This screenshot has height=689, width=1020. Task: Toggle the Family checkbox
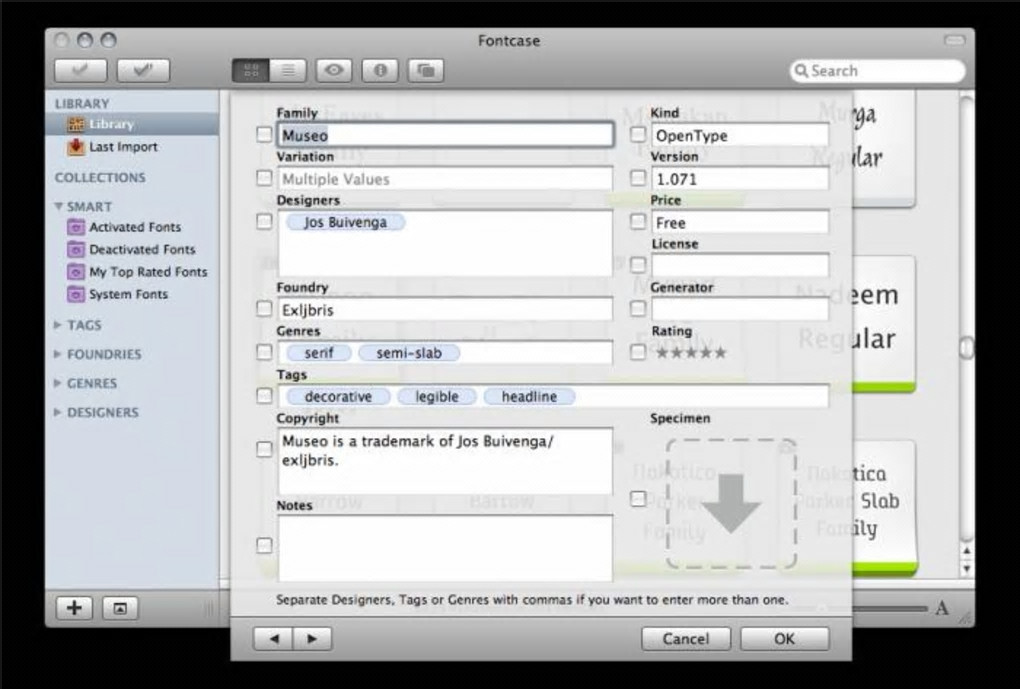[264, 135]
